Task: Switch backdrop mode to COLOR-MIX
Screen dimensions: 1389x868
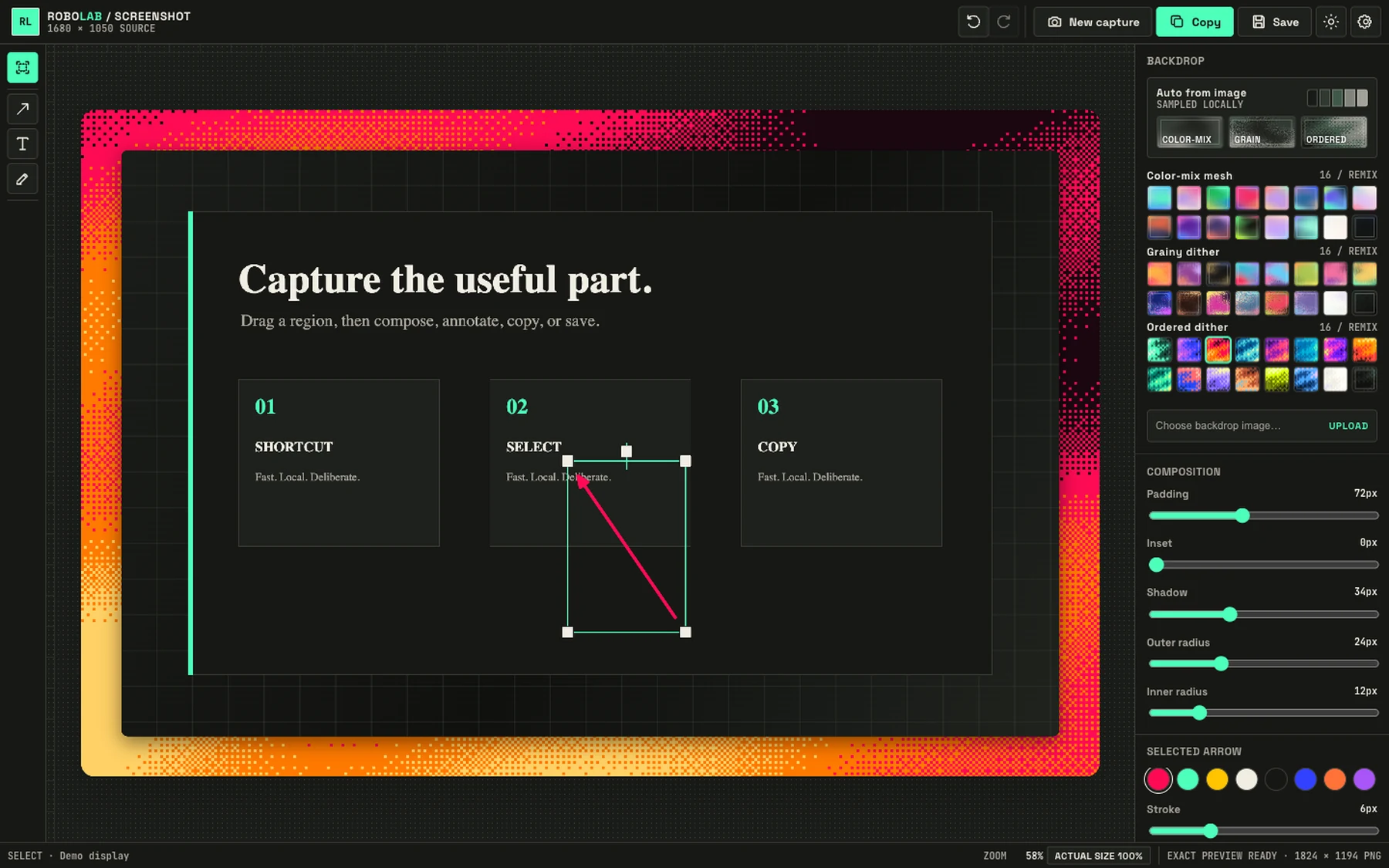Action: (x=1189, y=132)
